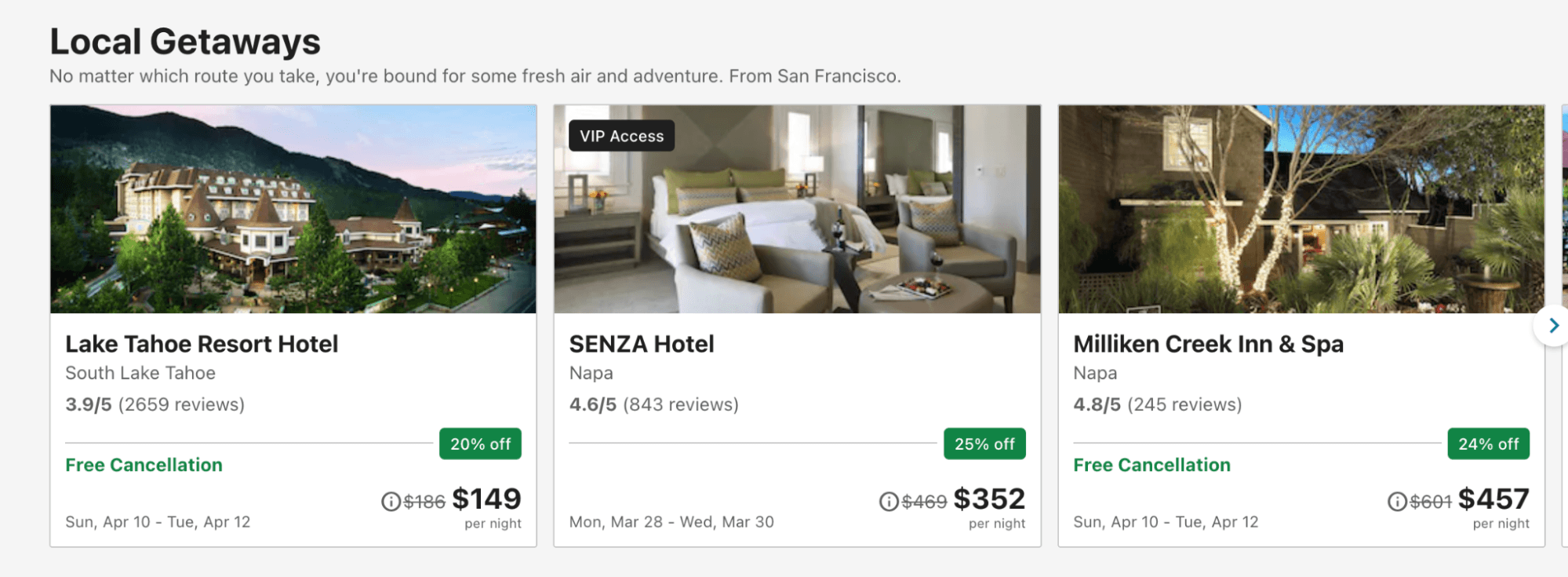Click Free Cancellation on Milliken Creek card
The width and height of the screenshot is (1568, 577).
1151,465
